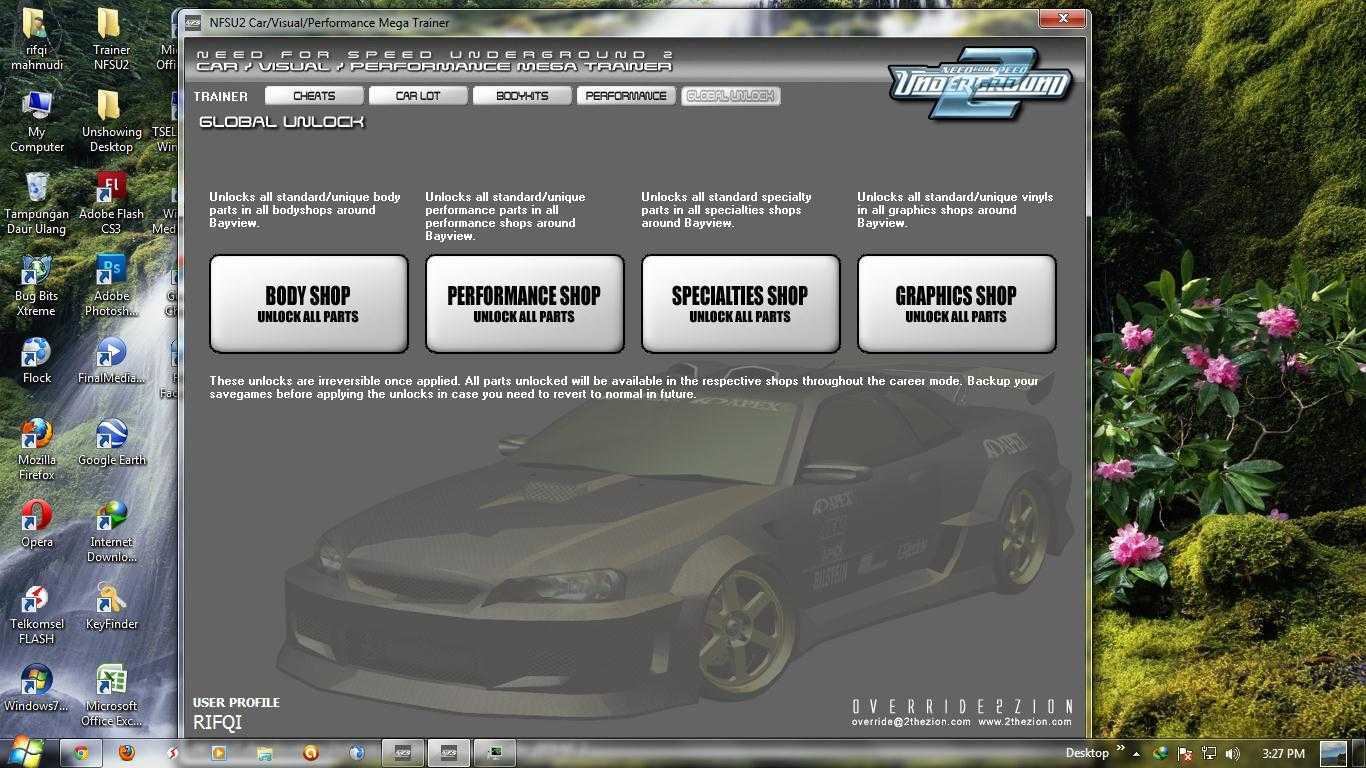
Task: Select the Internet Download Manager shortcut
Action: 111,532
